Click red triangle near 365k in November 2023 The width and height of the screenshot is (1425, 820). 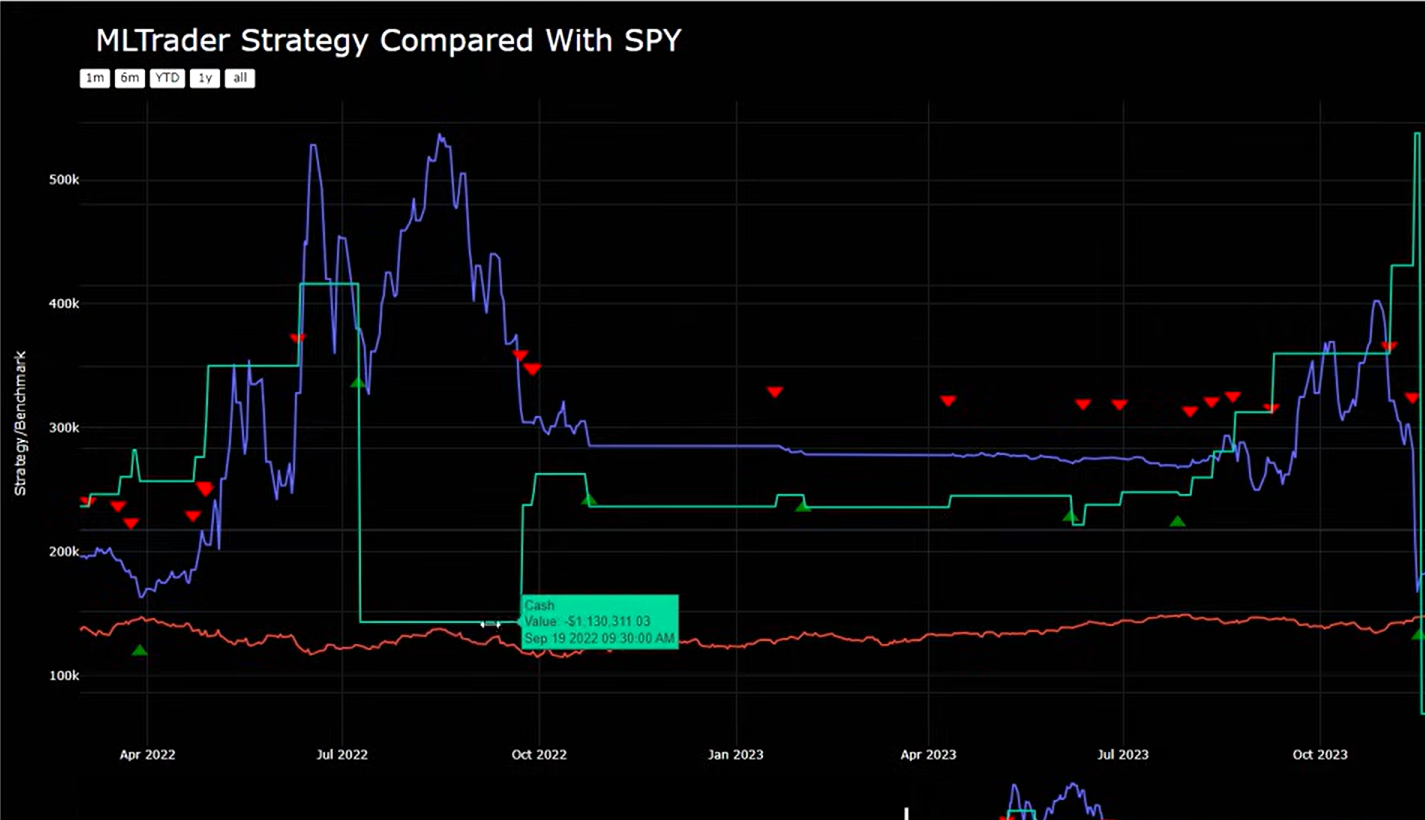click(x=1389, y=347)
